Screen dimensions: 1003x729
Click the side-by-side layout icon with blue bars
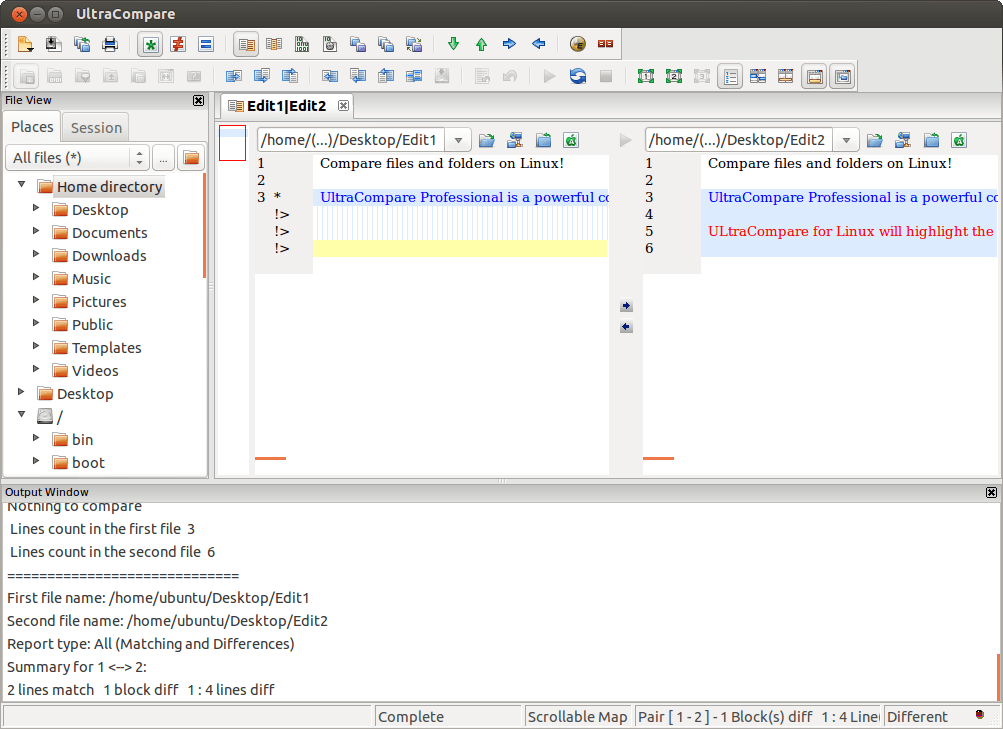pos(758,76)
